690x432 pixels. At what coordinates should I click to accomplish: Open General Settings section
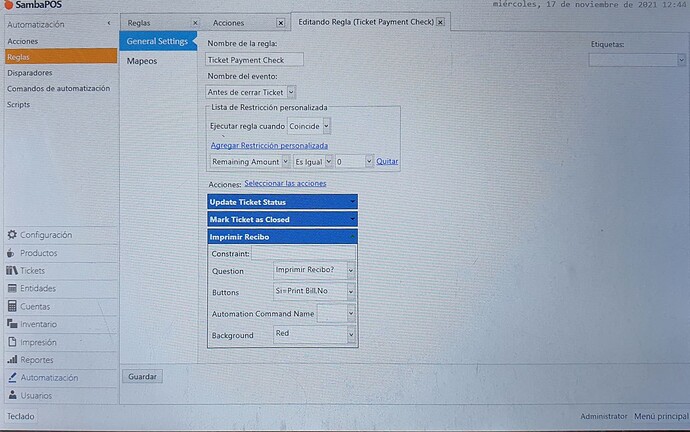(x=157, y=41)
